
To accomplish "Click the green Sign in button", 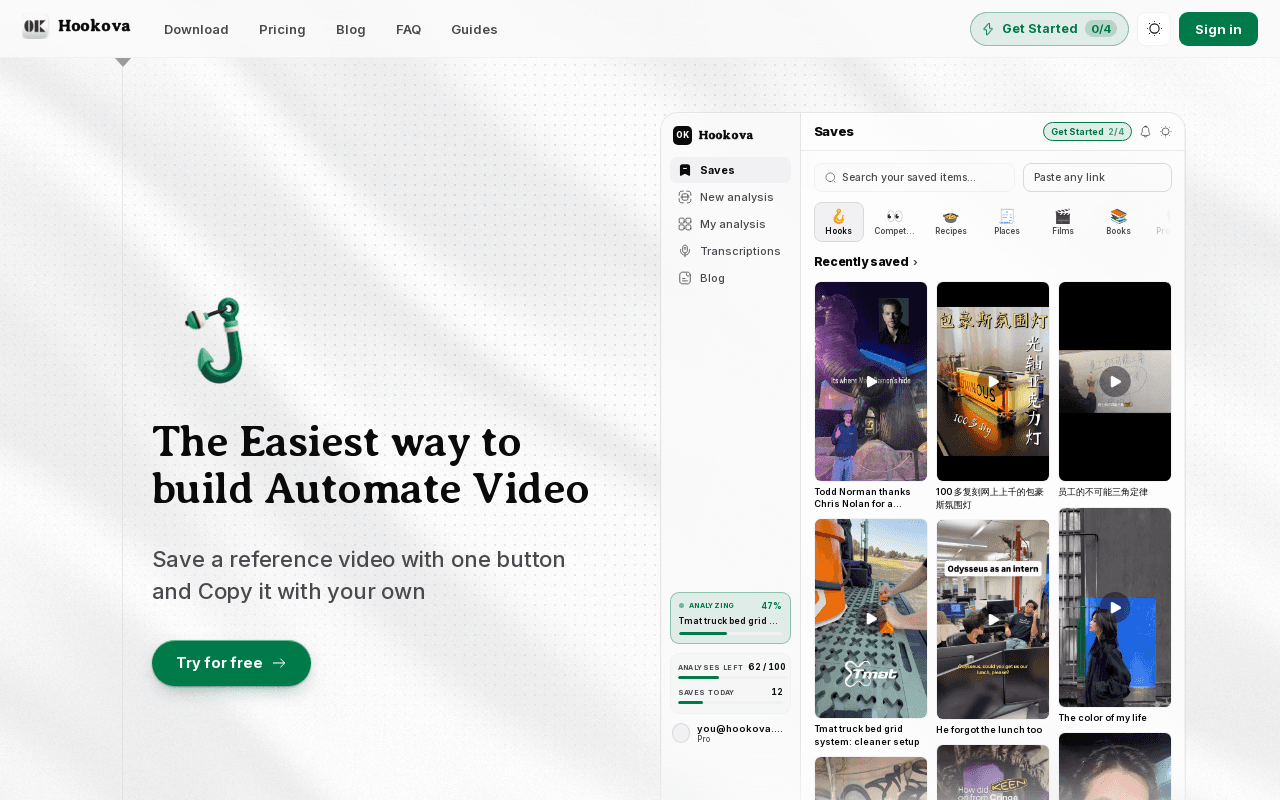I will (x=1218, y=29).
